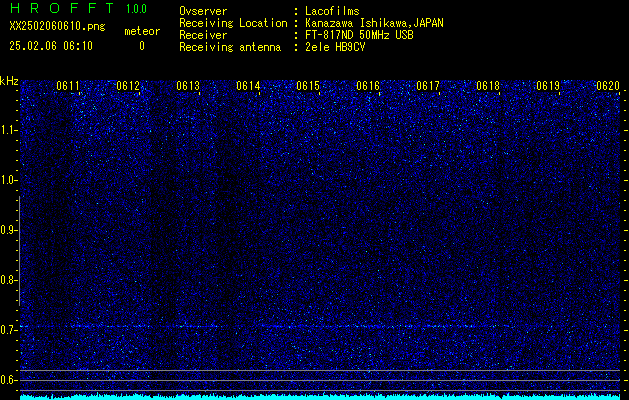This screenshot has width=629, height=400.
Task: Click the 0617 time marker
Action: (428, 86)
